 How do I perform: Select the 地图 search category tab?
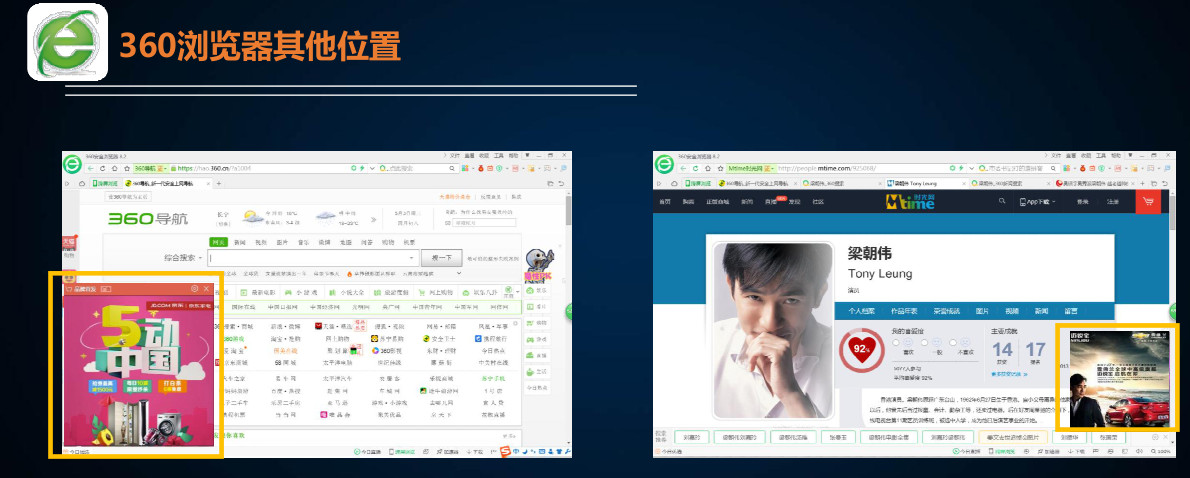point(345,242)
